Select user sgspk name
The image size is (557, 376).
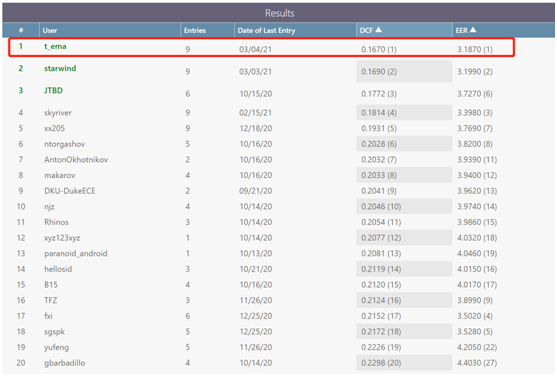coord(54,332)
